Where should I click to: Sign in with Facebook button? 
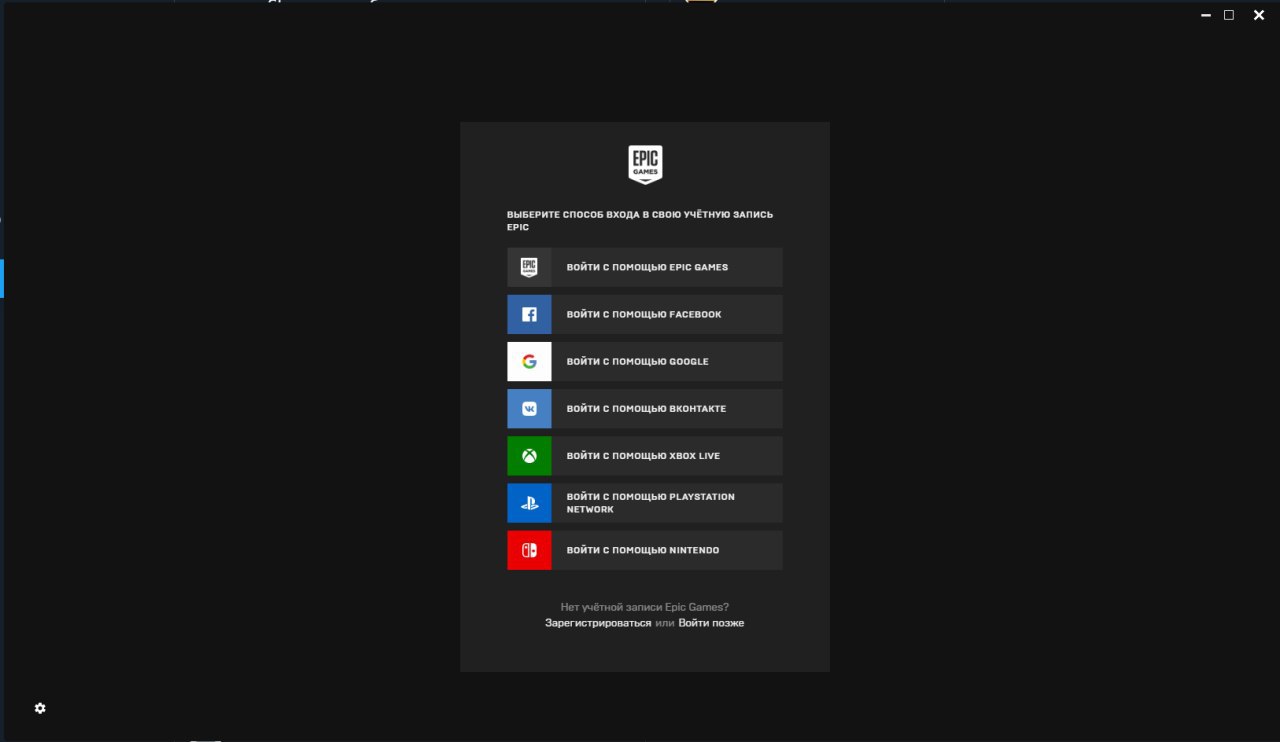coord(644,314)
